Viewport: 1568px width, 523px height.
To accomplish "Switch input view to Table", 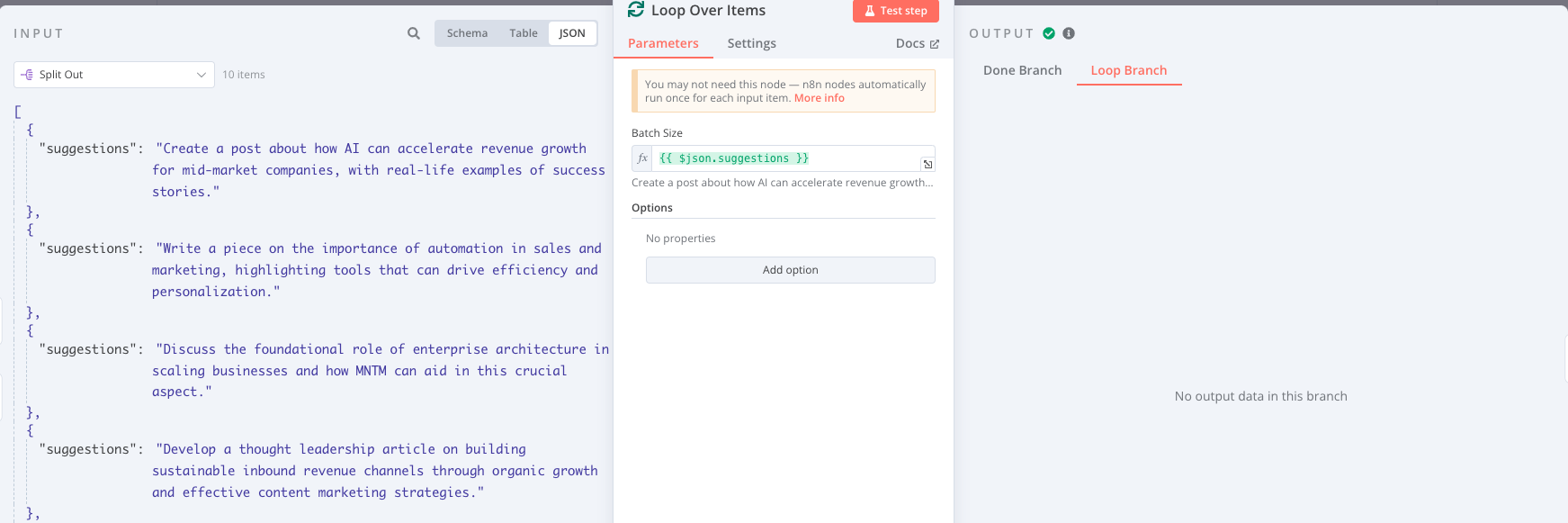I will pyautogui.click(x=524, y=33).
